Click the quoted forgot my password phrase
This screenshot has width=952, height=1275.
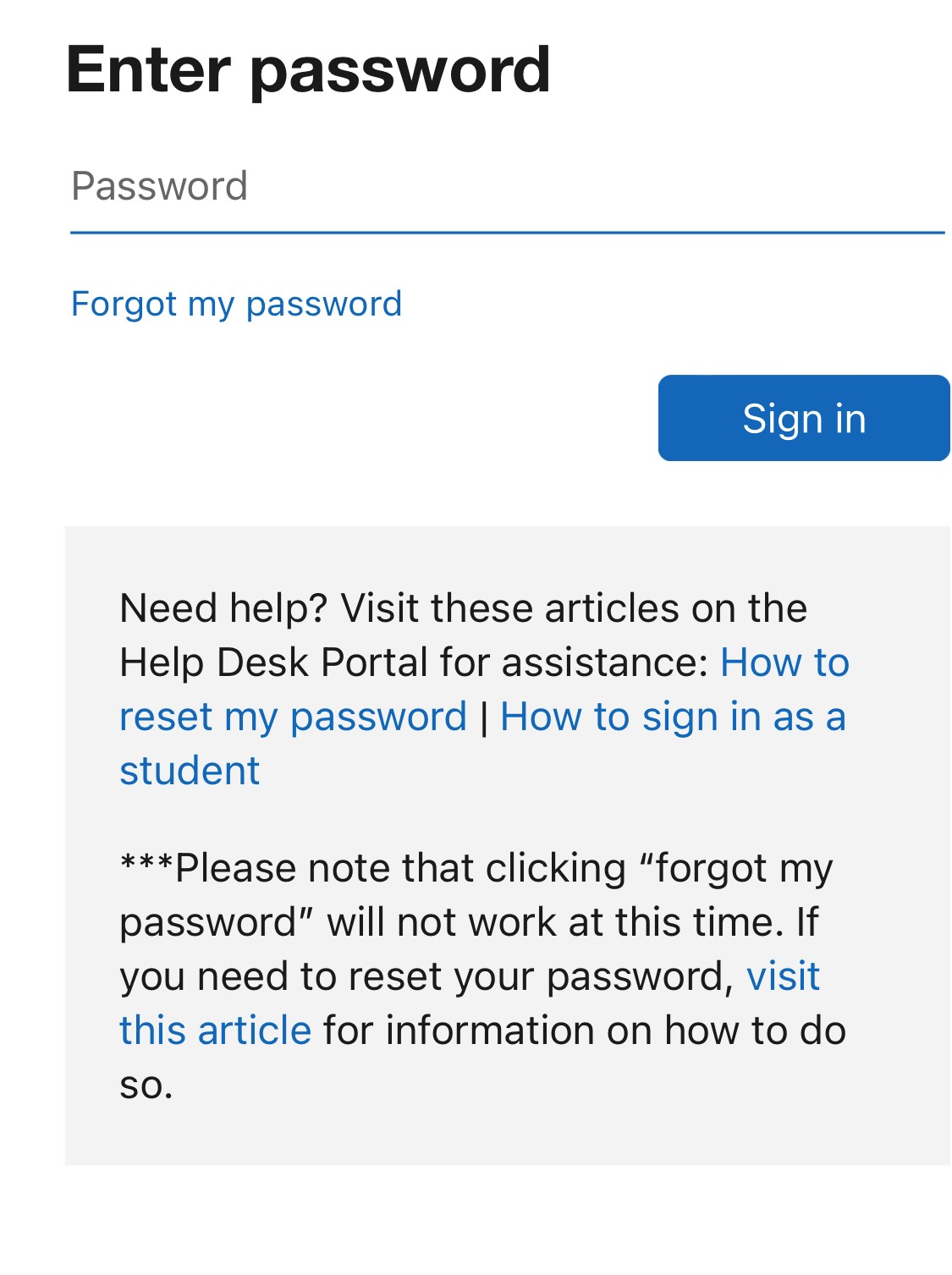(x=476, y=896)
